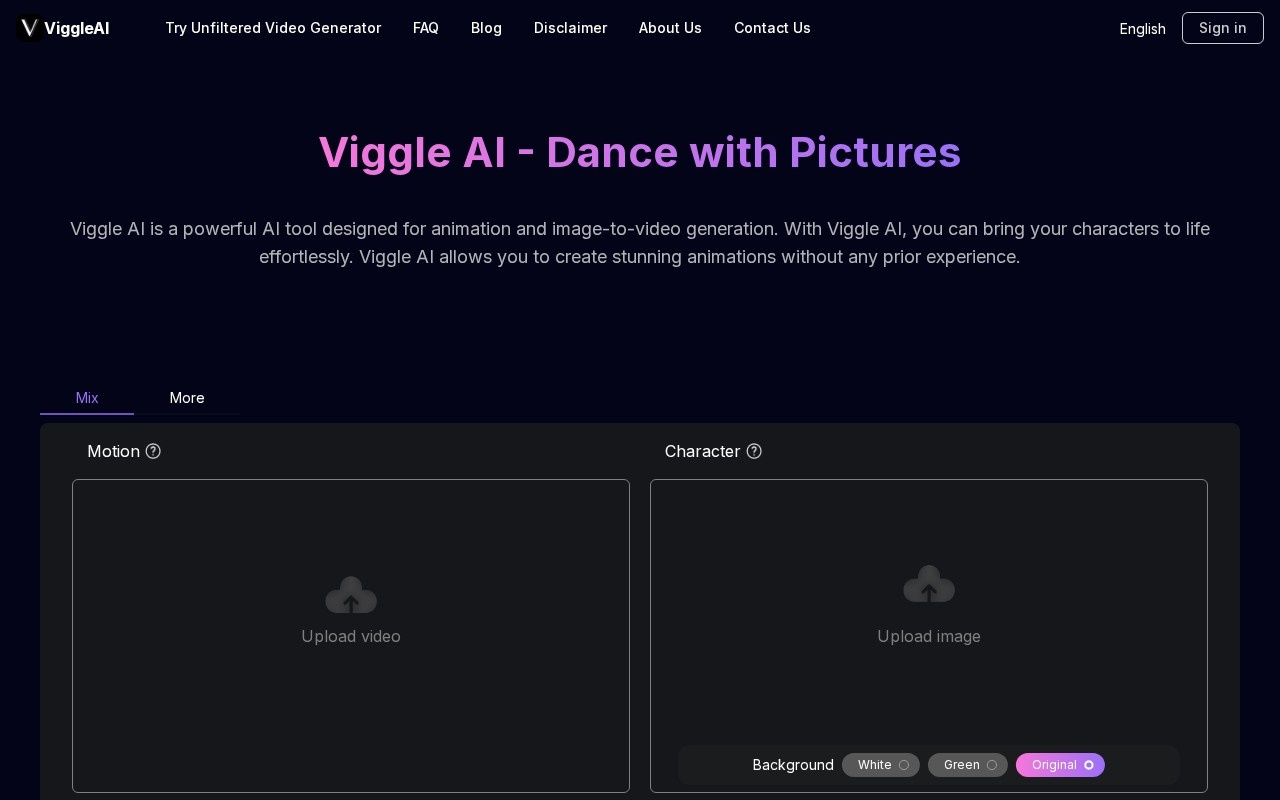Open the FAQ menu item
This screenshot has width=1280, height=800.
(x=426, y=28)
